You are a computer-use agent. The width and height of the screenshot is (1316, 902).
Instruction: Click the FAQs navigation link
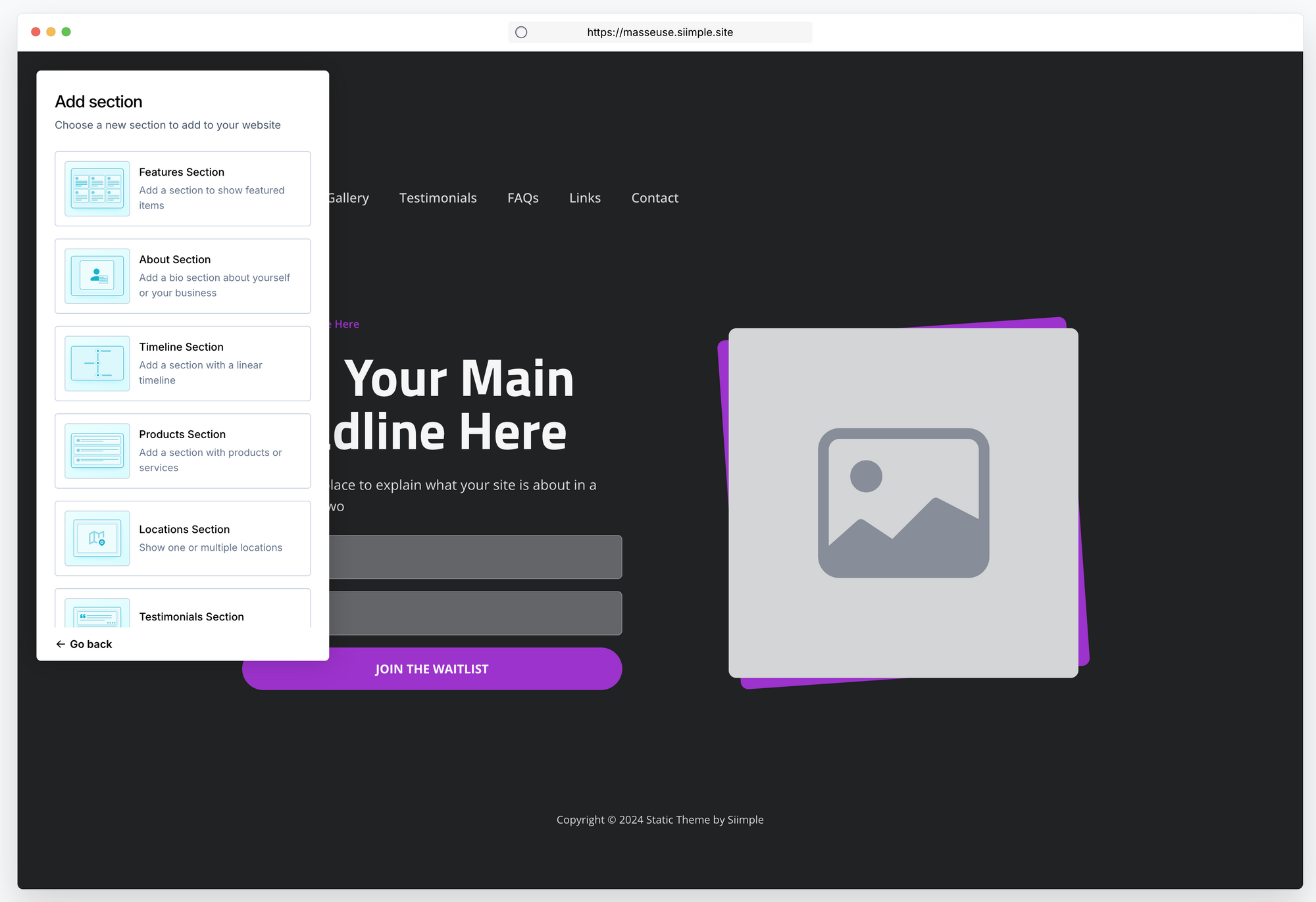(523, 197)
